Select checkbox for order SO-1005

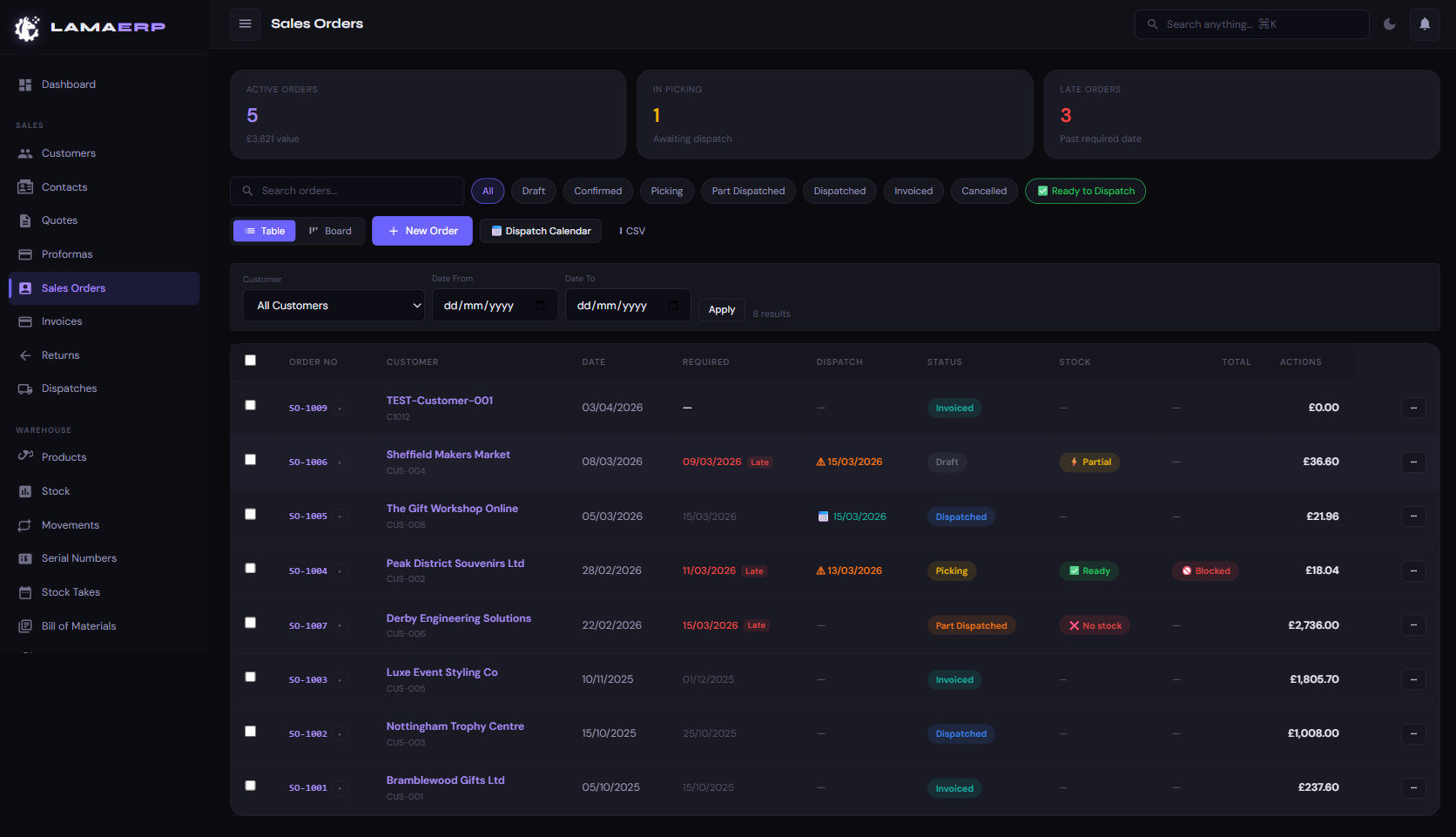coord(251,515)
